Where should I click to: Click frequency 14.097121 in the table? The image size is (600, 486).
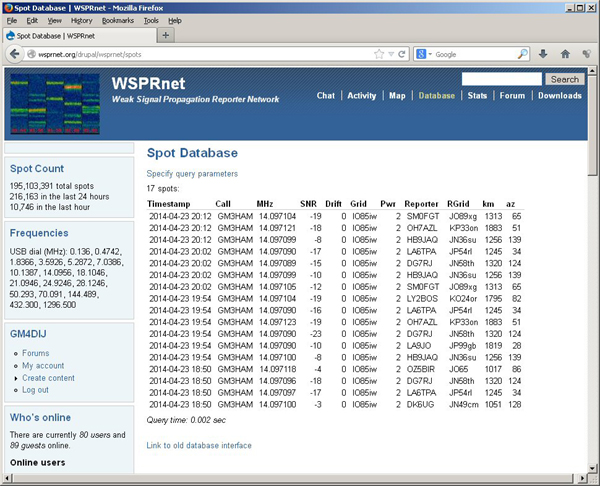(277, 228)
